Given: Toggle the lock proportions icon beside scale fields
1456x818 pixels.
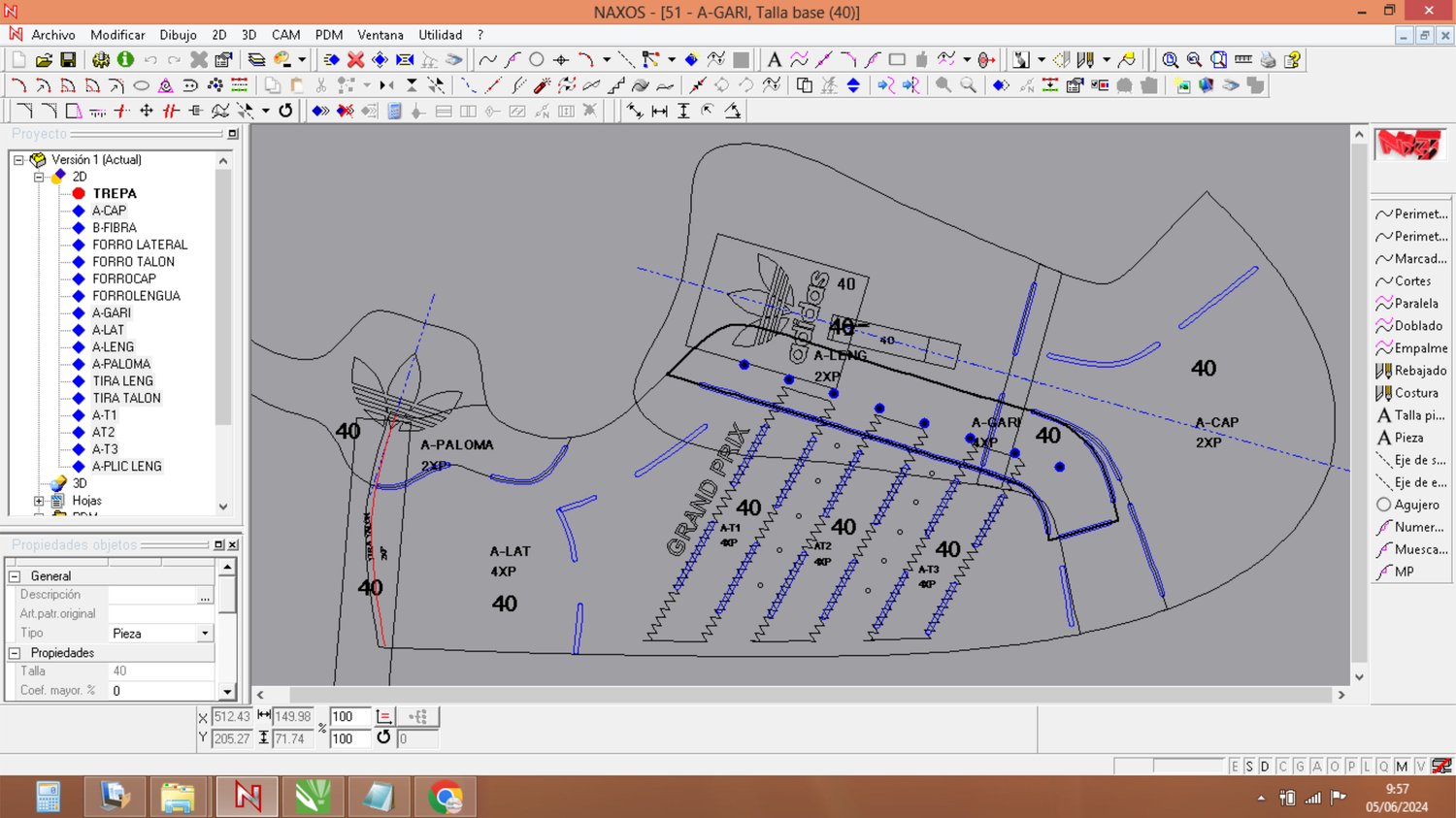Looking at the screenshot, I should coord(384,716).
